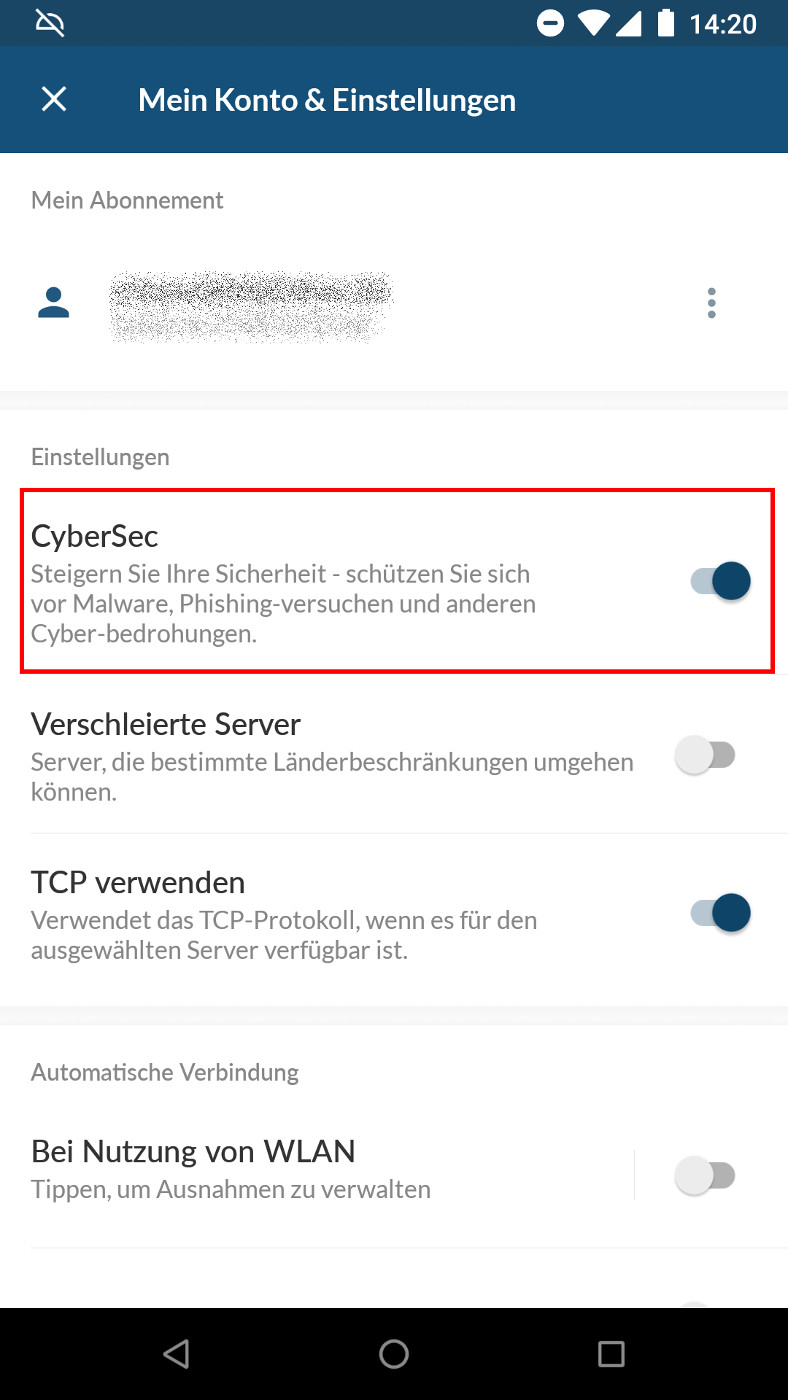The height and width of the screenshot is (1400, 788).
Task: Tap the crossed-out cloud notification icon
Action: click(x=50, y=23)
